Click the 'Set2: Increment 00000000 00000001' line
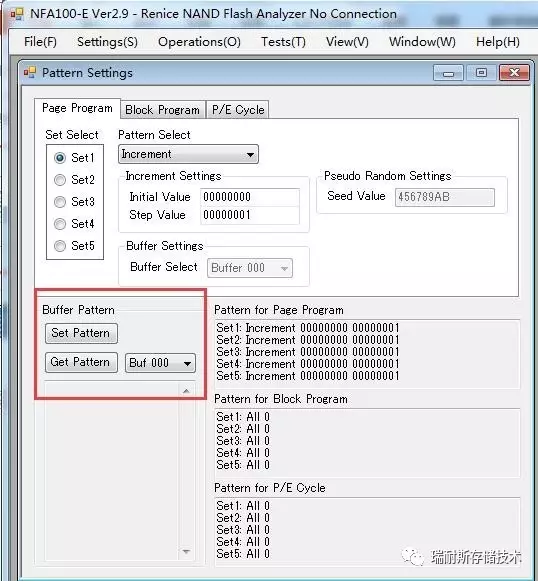The height and width of the screenshot is (581, 538). click(308, 340)
